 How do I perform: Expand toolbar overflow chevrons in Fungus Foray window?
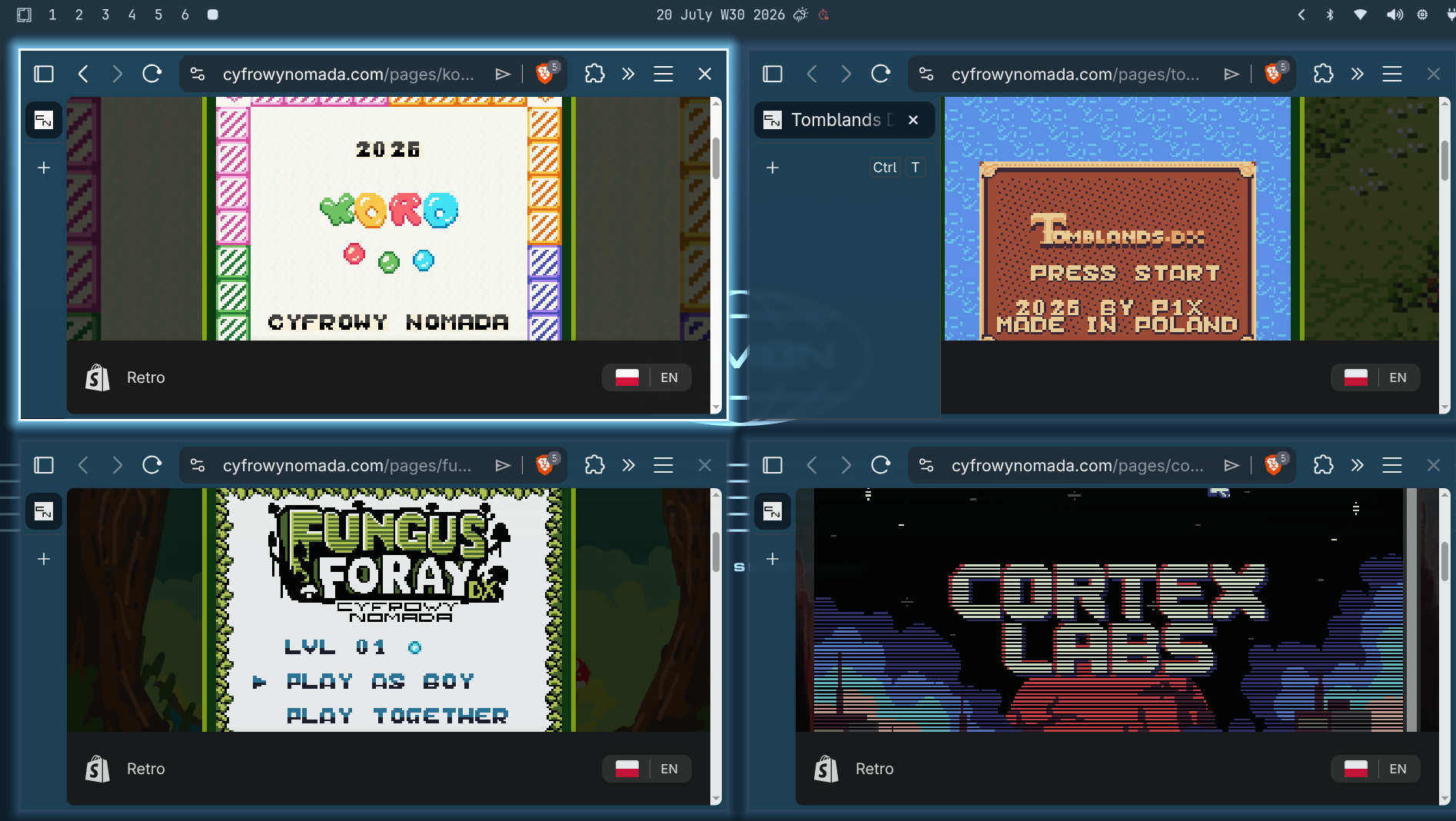[629, 465]
